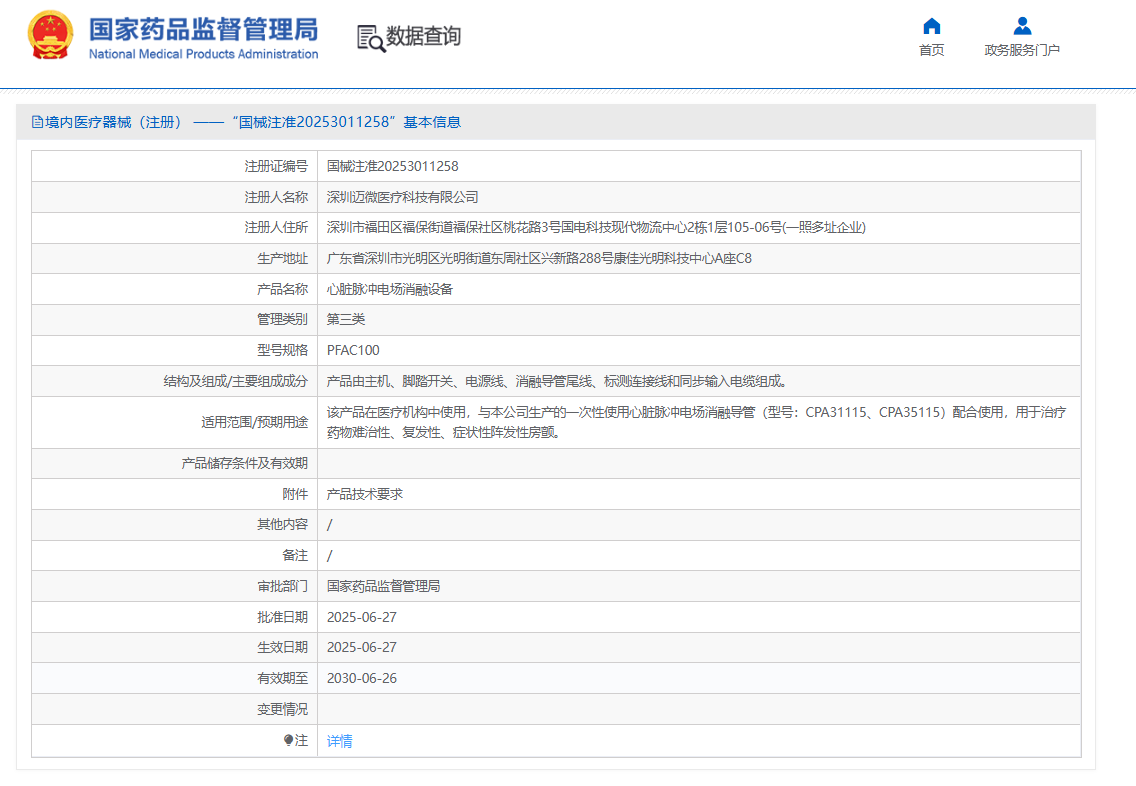
Task: Open the 政务服务门户 navigation label
Action: [1022, 50]
